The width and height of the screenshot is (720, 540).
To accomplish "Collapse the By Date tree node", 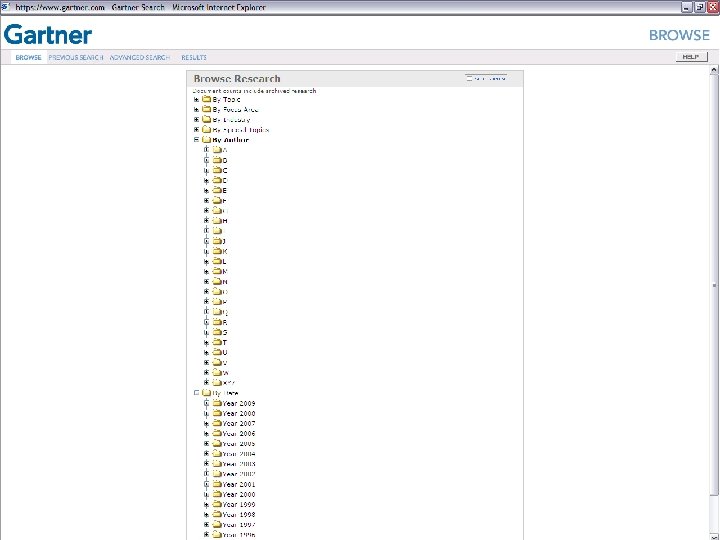I will coord(197,393).
